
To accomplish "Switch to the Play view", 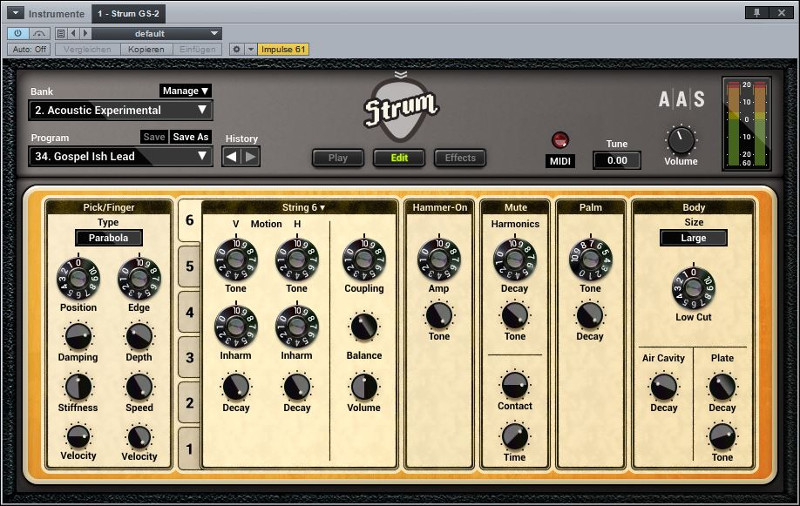I will (x=338, y=158).
